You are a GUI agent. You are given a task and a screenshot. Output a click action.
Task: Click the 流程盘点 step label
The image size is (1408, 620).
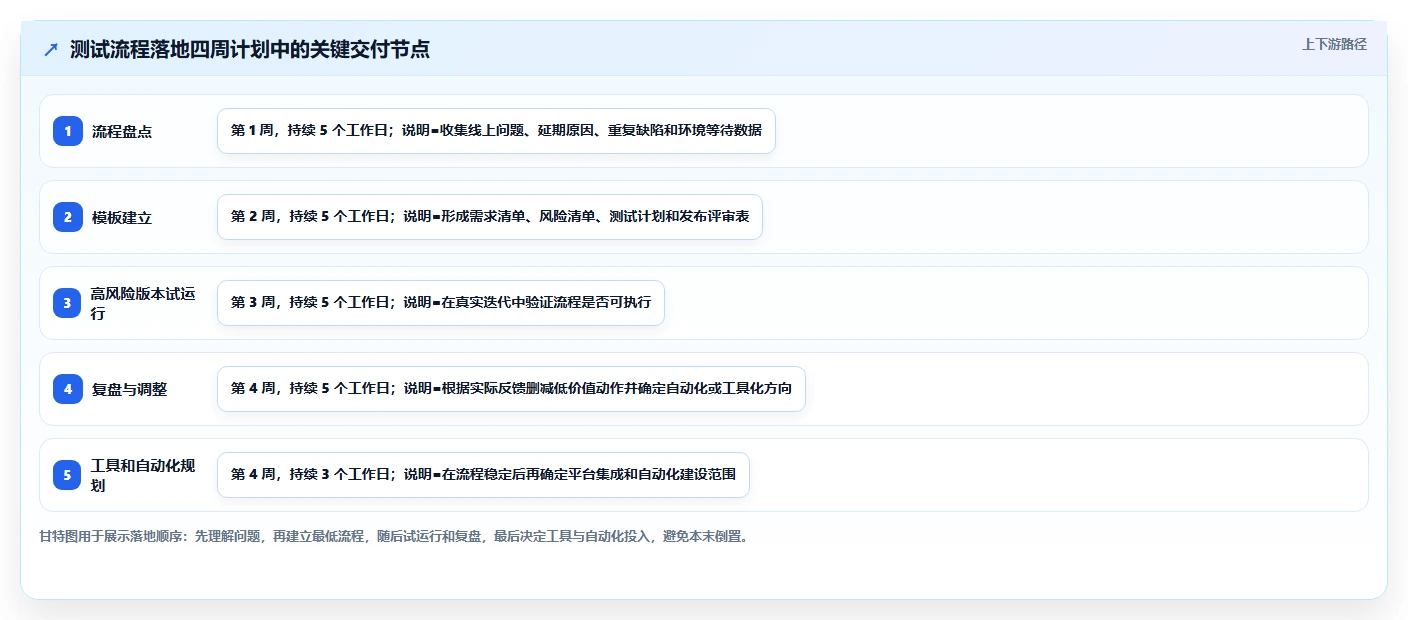(x=122, y=131)
